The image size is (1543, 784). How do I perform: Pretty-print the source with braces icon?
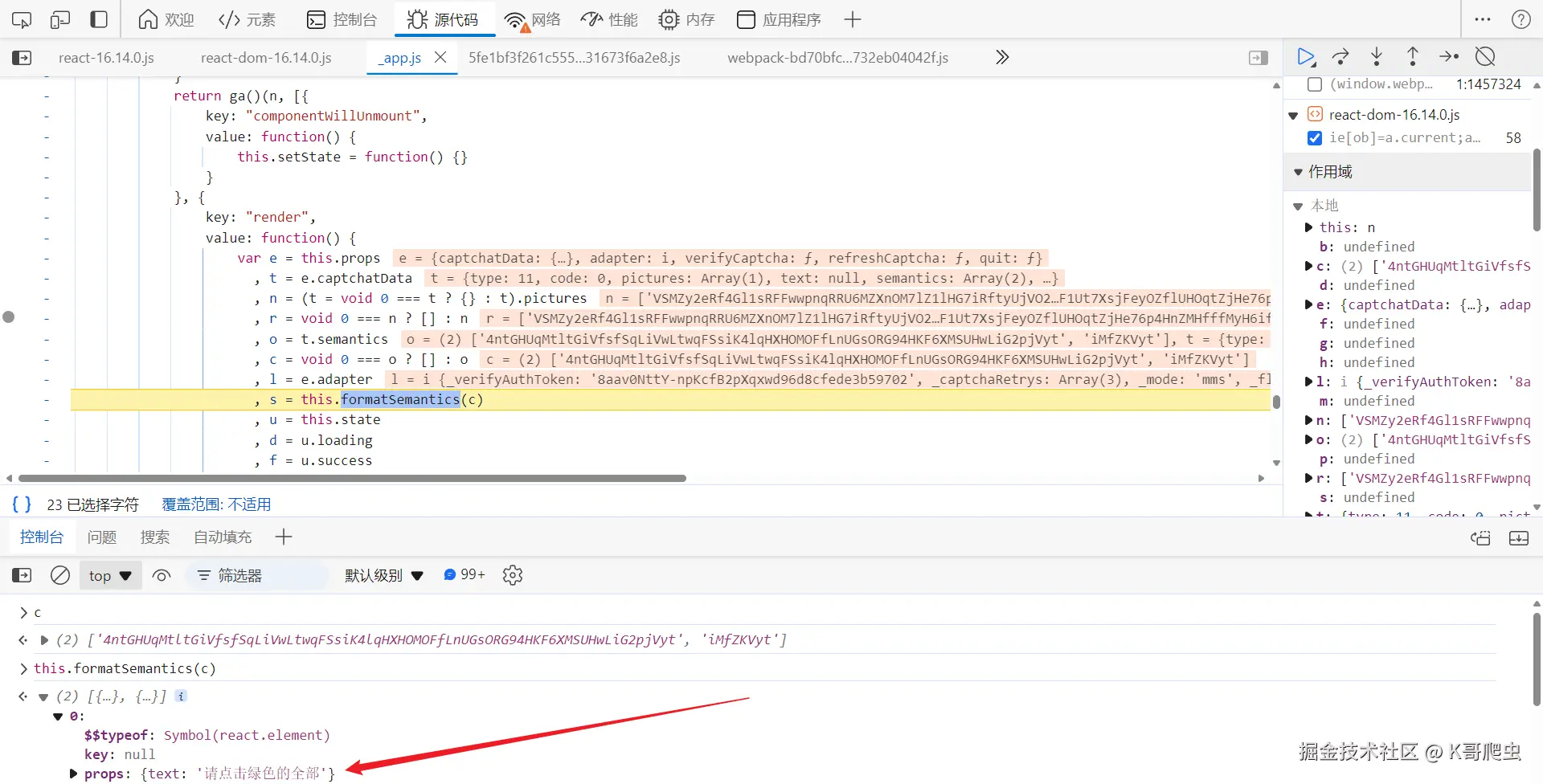pyautogui.click(x=22, y=504)
